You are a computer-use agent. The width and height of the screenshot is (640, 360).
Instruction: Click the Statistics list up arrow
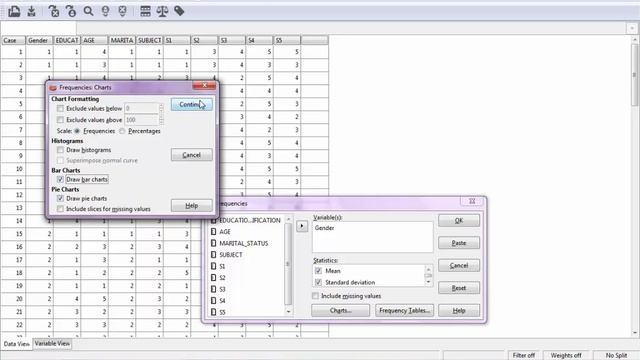(428, 269)
